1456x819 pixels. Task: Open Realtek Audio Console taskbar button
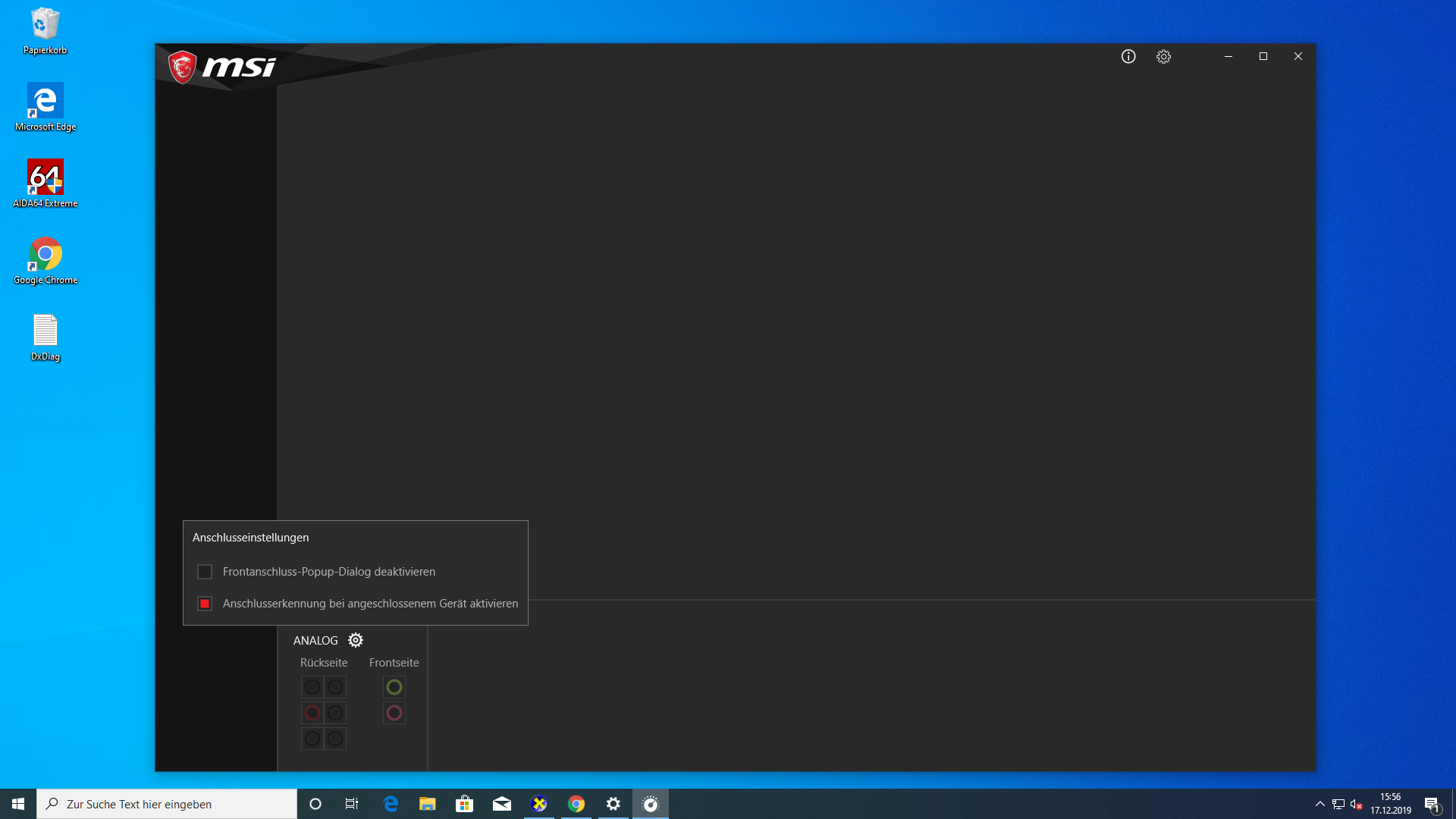point(651,804)
